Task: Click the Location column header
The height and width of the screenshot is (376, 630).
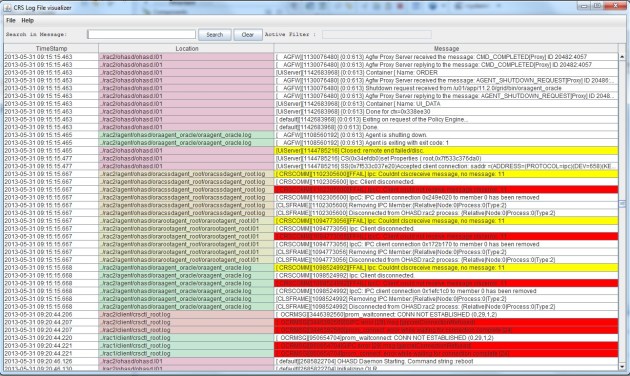Action: 187,49
